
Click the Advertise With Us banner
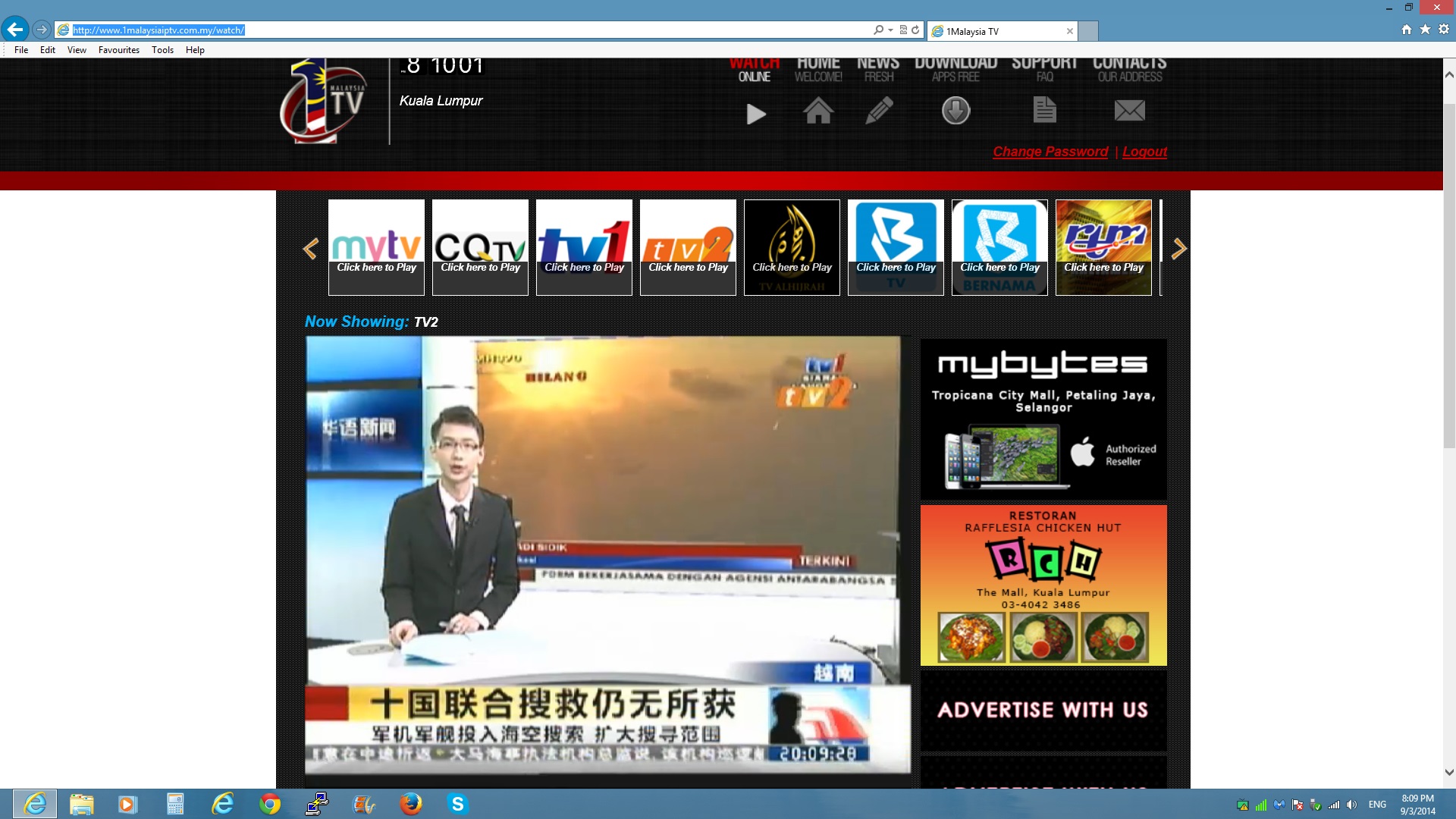[x=1043, y=711]
